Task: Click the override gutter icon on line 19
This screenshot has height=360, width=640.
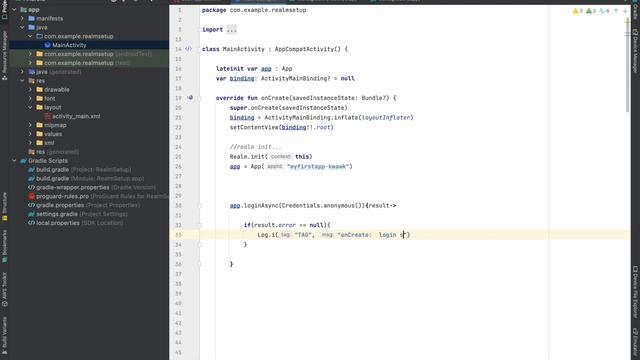Action: click(x=190, y=98)
